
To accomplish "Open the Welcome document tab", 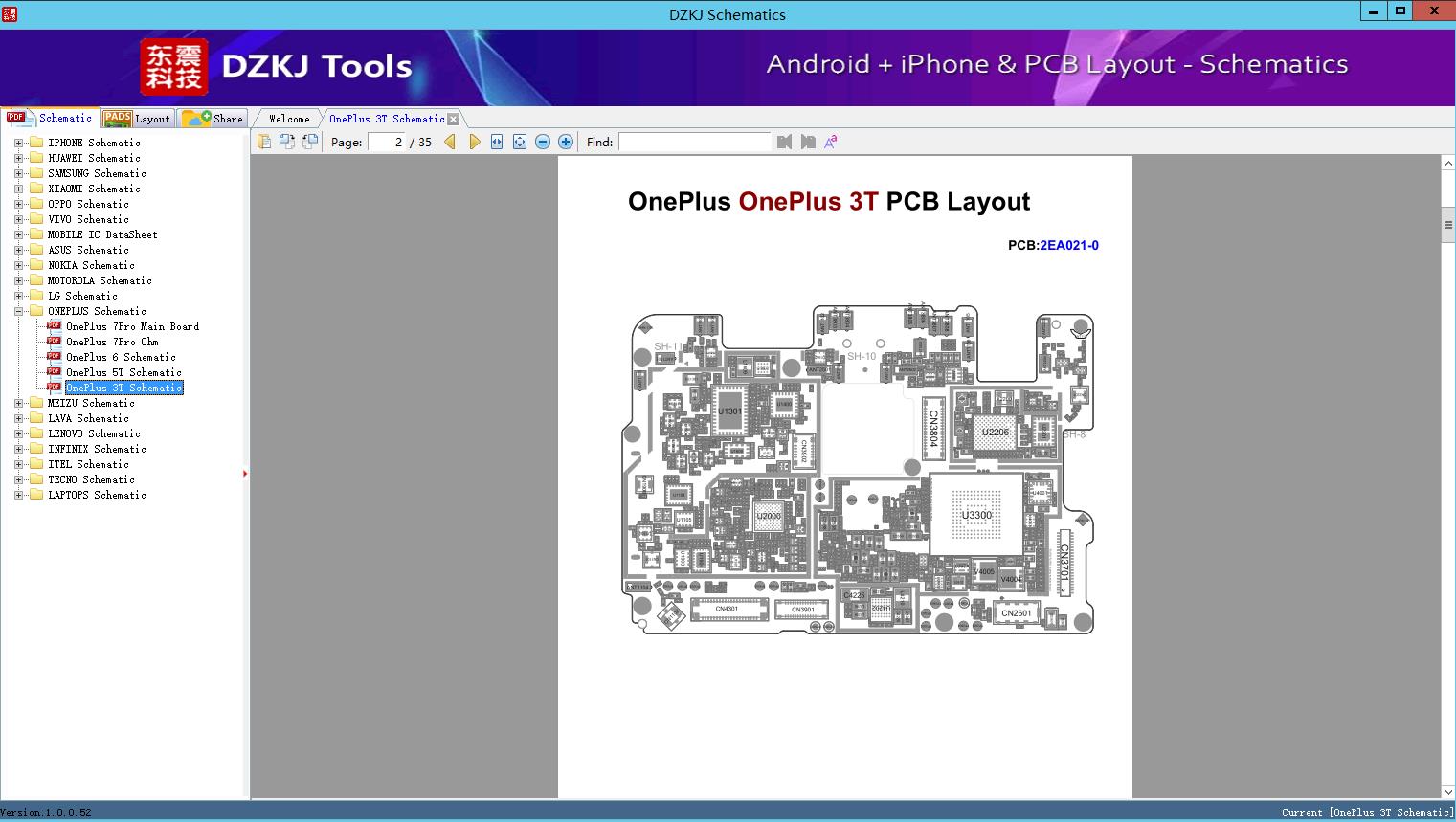I will 289,119.
